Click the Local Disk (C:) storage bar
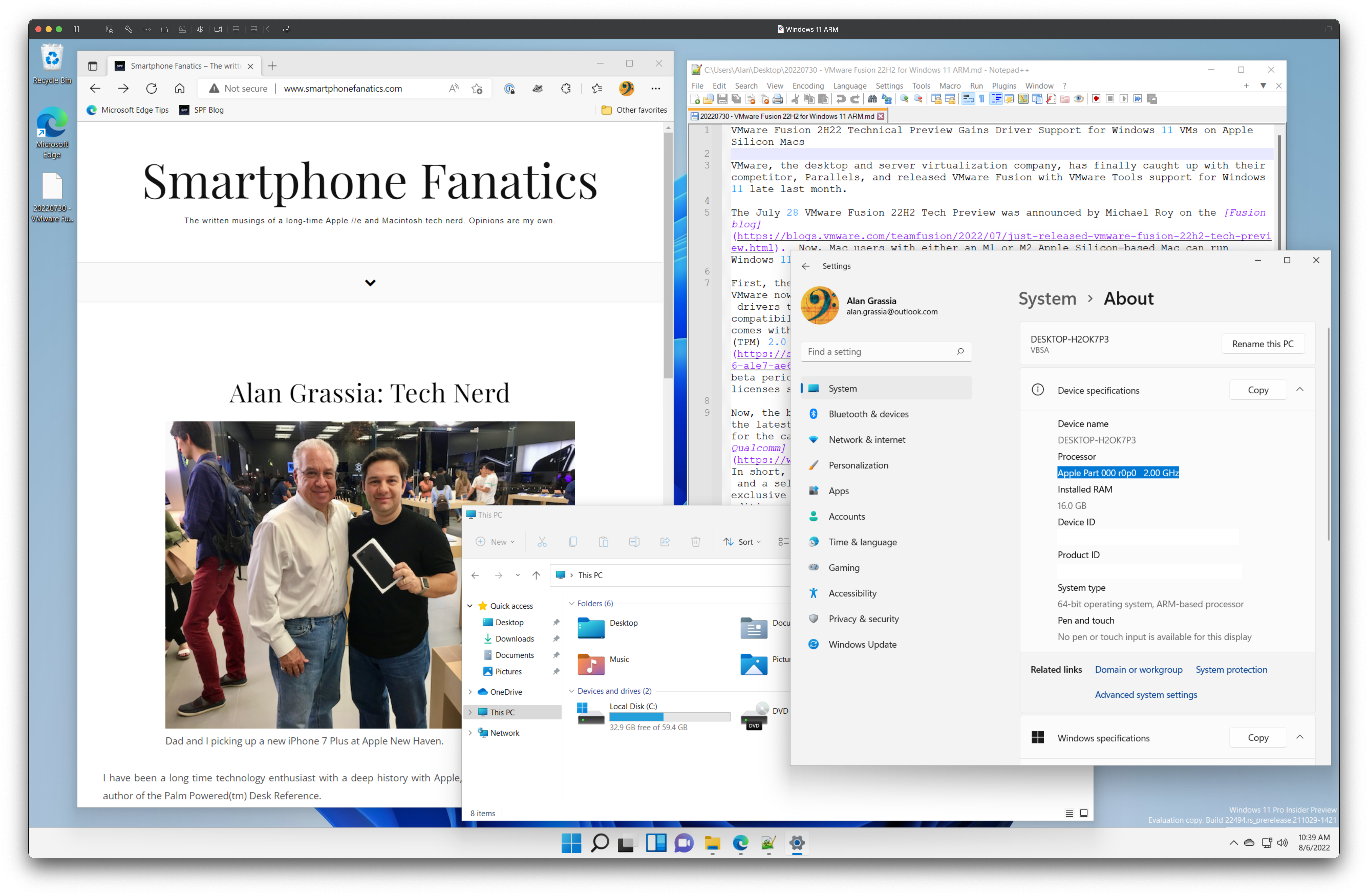The width and height of the screenshot is (1368, 896). [x=669, y=717]
